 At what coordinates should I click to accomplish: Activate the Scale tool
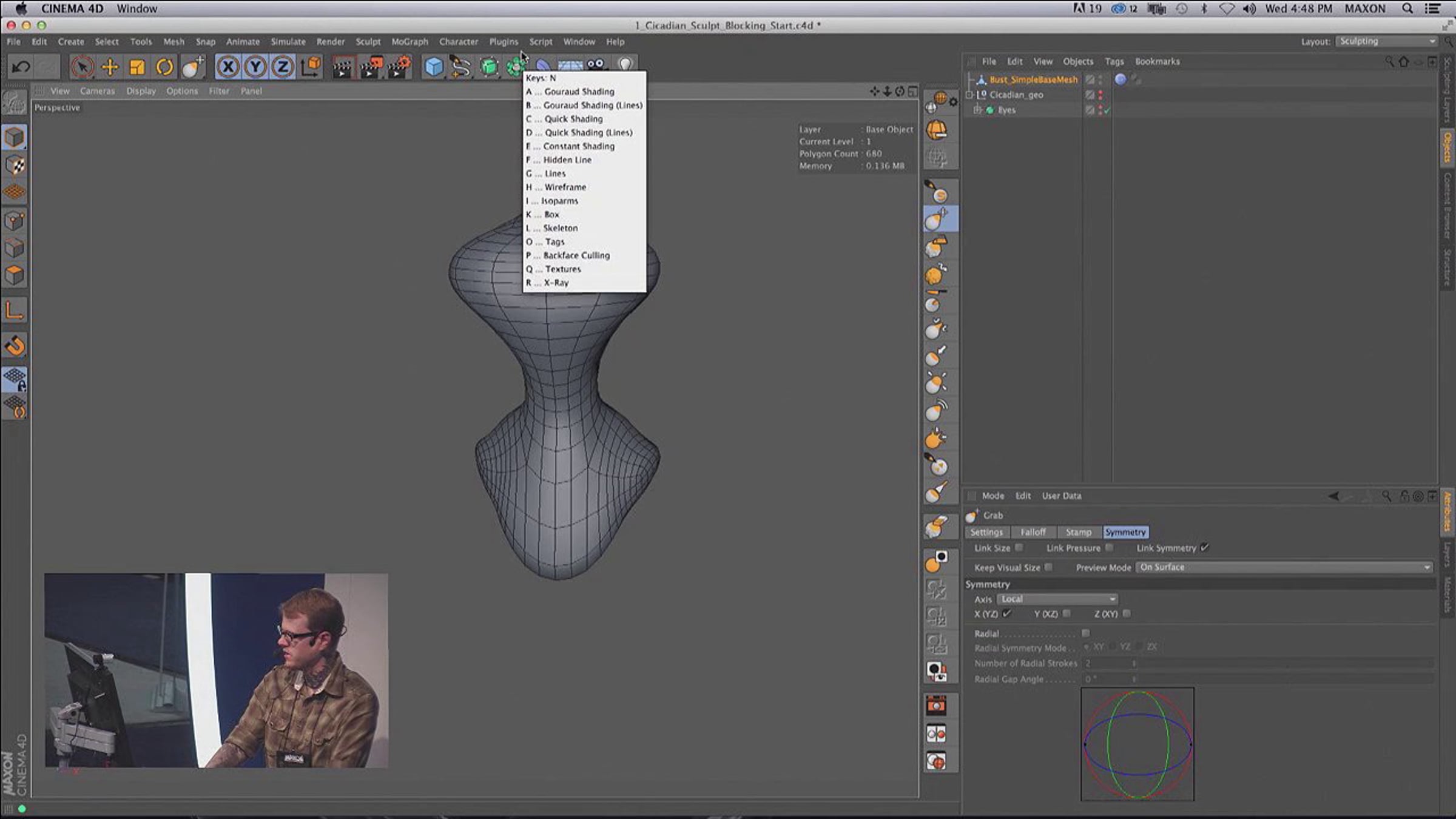[x=137, y=67]
